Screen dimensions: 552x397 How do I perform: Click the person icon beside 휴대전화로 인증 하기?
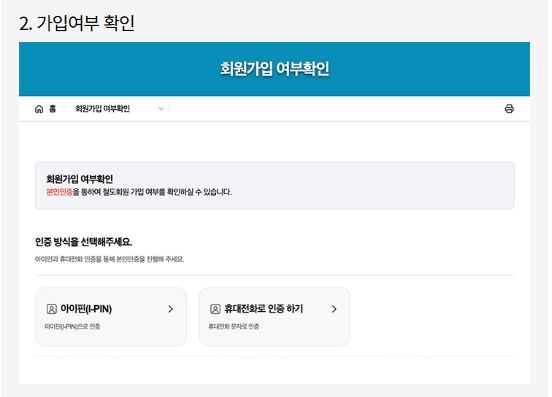[x=215, y=309]
